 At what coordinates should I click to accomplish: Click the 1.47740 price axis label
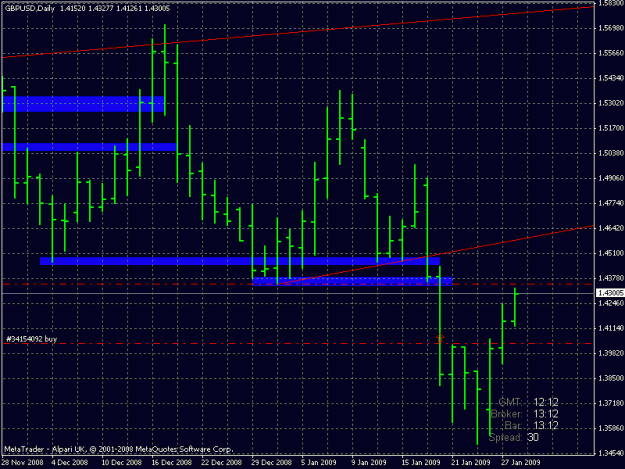click(611, 203)
